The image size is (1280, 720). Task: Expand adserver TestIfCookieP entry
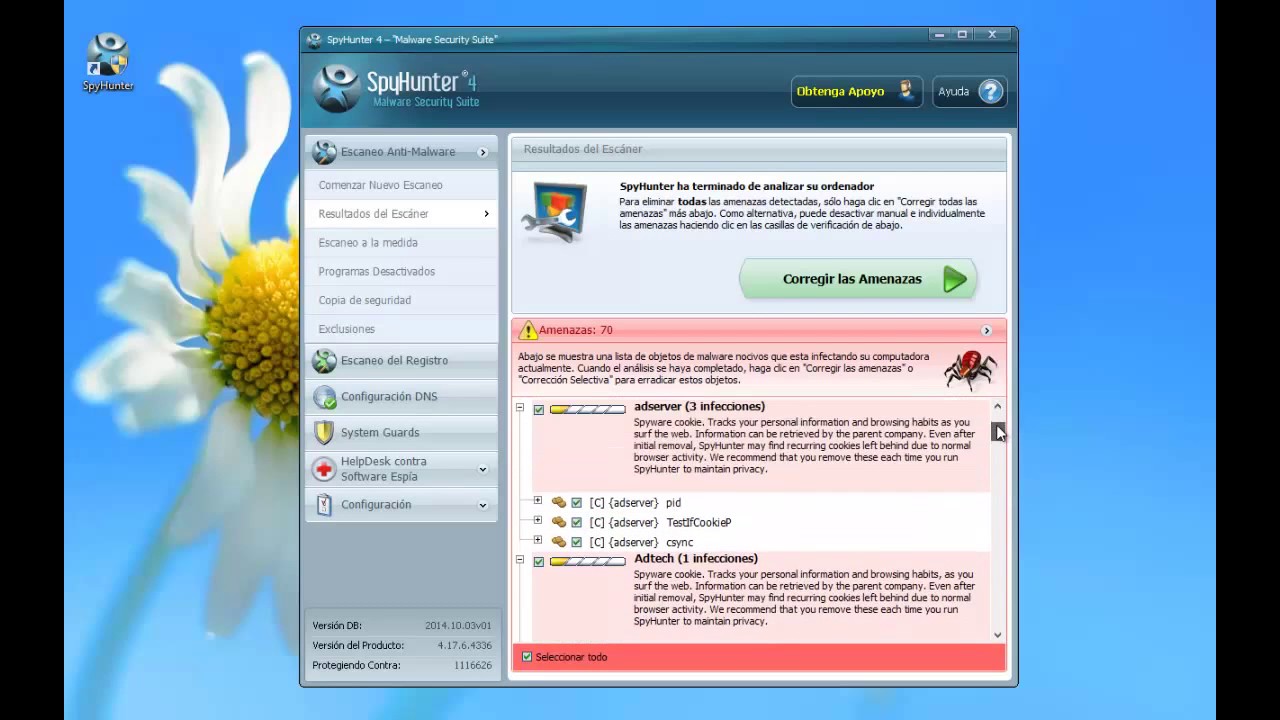tap(538, 520)
